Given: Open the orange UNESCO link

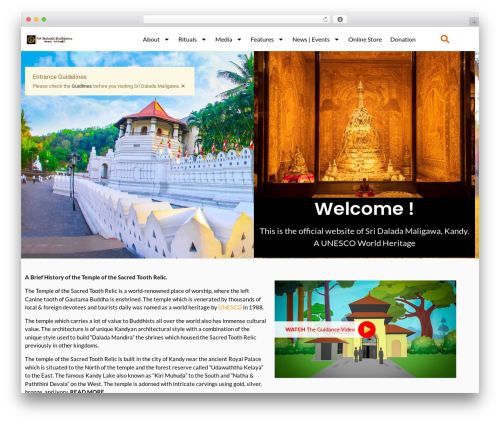Looking at the screenshot, I should click(x=230, y=307).
